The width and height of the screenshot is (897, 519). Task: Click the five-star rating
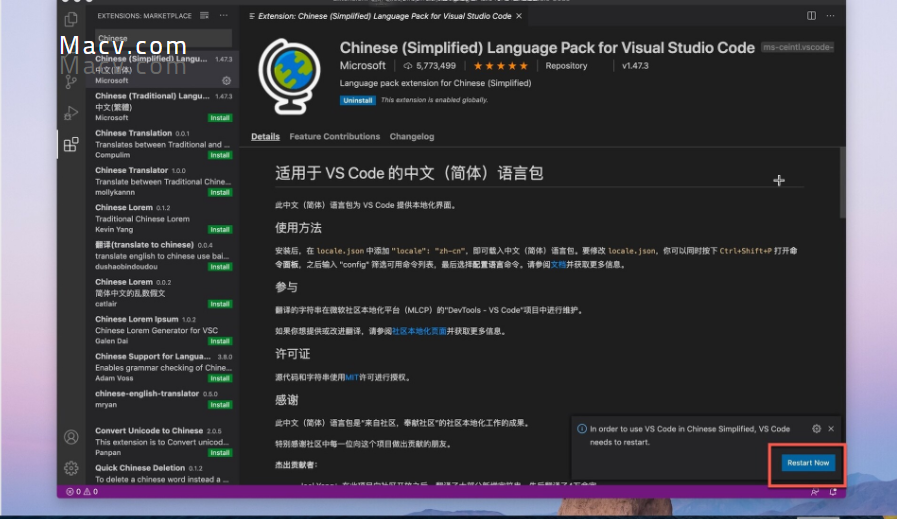click(501, 66)
